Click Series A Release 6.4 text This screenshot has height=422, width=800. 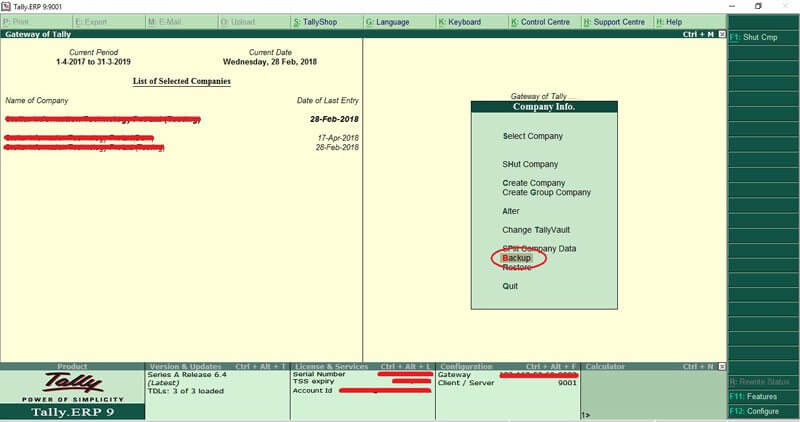187,375
